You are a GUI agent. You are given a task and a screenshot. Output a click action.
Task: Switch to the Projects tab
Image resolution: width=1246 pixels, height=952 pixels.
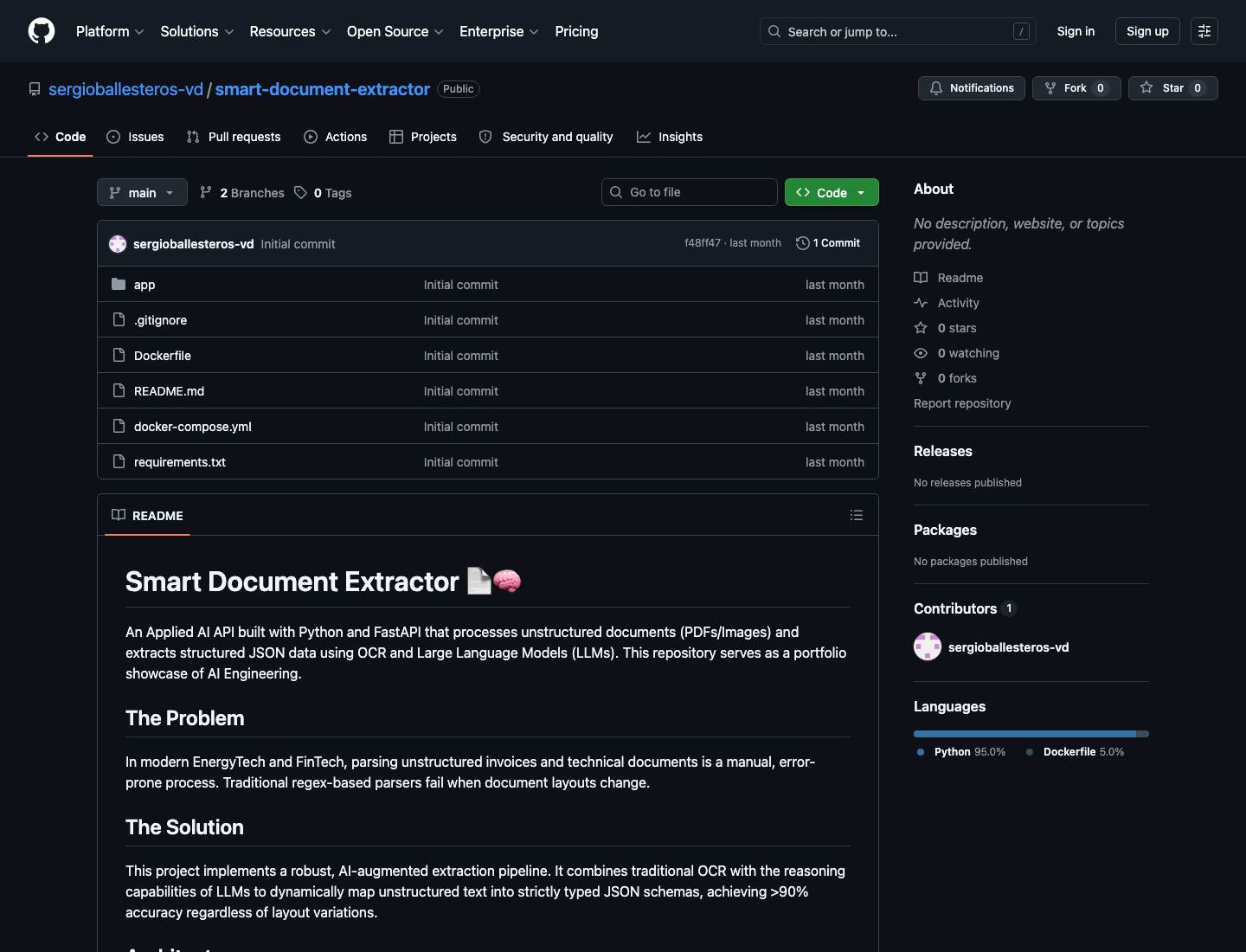click(x=423, y=137)
